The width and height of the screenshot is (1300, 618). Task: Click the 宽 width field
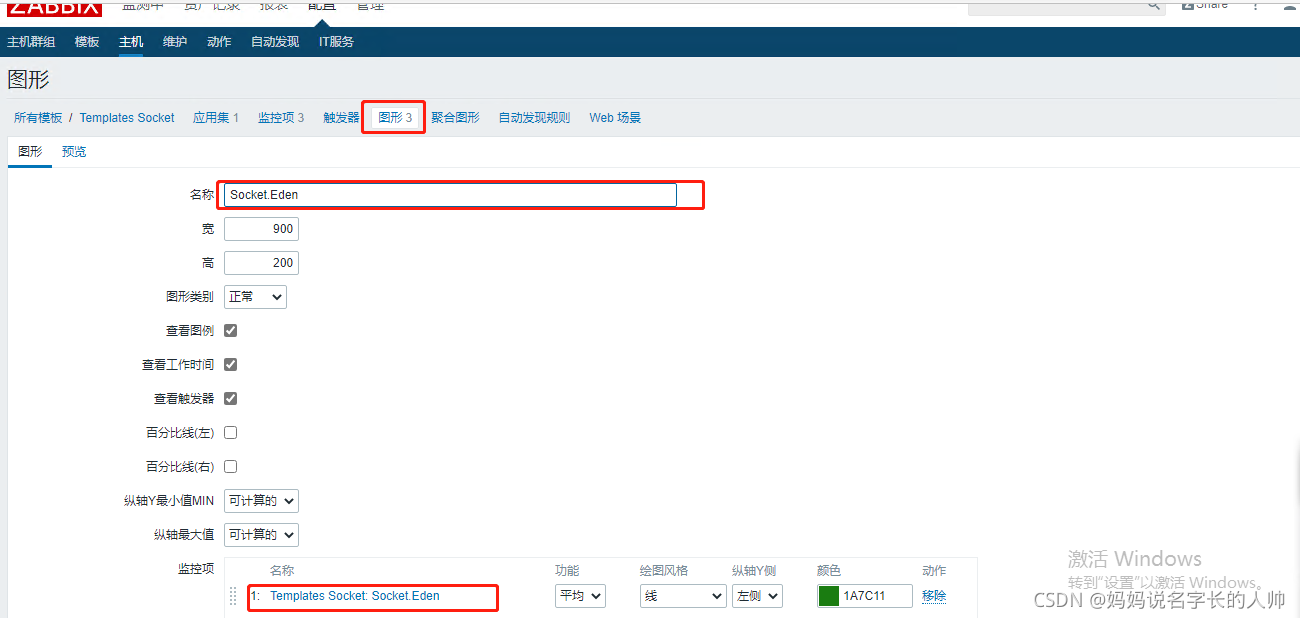tap(261, 229)
